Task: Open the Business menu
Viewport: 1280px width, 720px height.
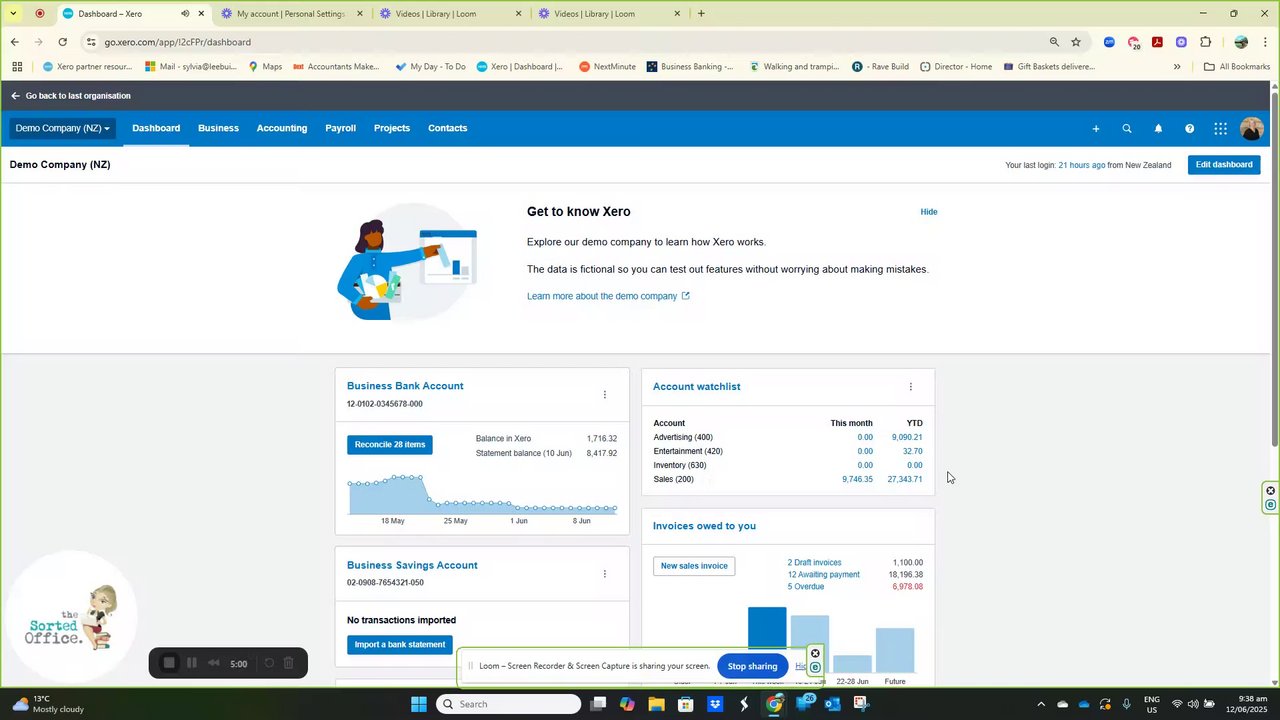Action: pos(218,128)
